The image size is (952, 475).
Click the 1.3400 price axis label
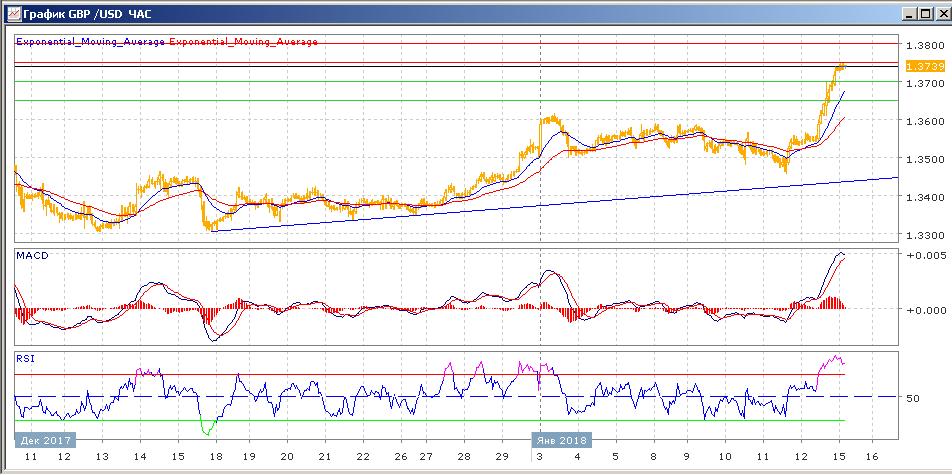coord(925,197)
